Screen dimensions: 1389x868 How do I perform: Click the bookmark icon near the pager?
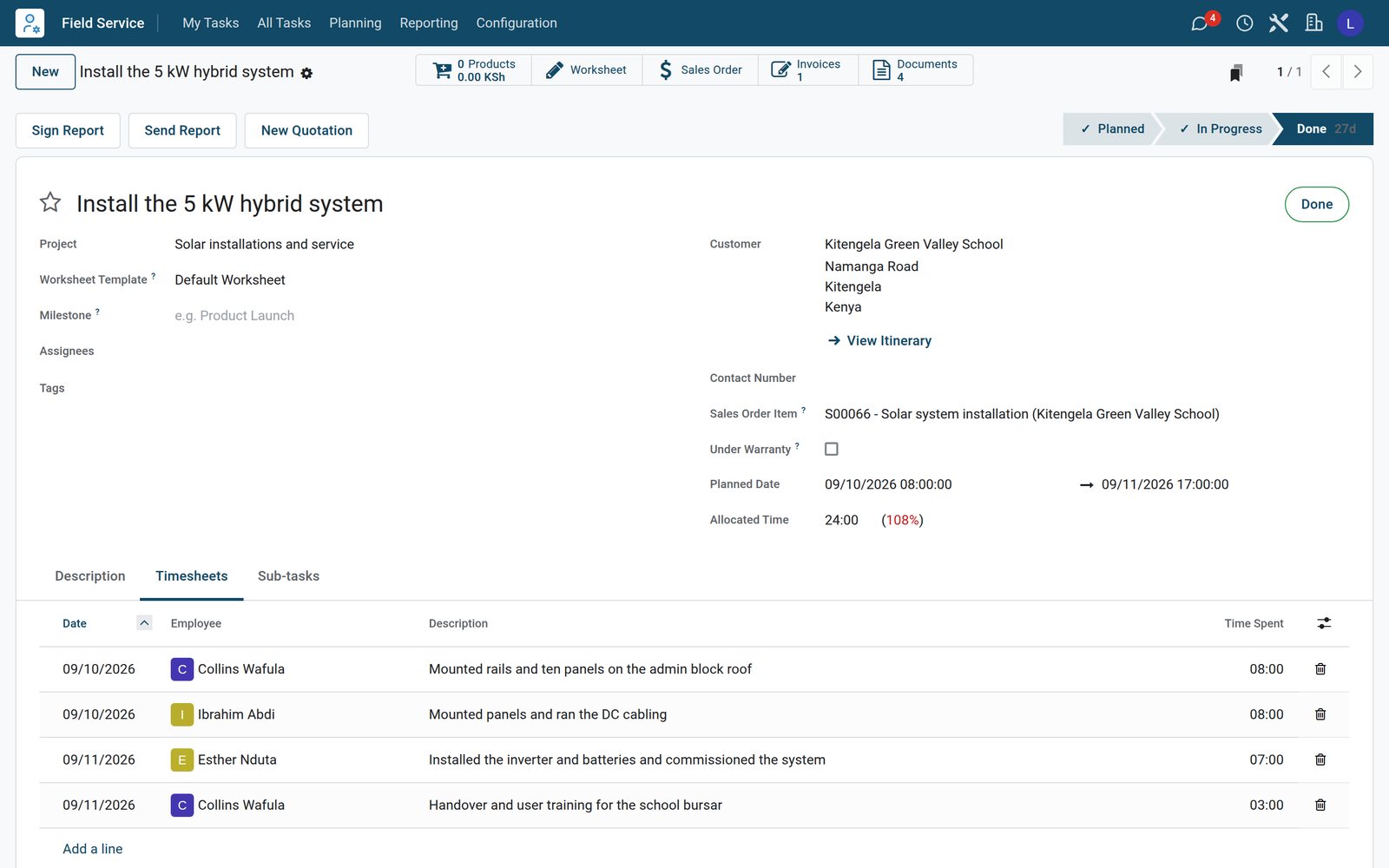[x=1236, y=72]
